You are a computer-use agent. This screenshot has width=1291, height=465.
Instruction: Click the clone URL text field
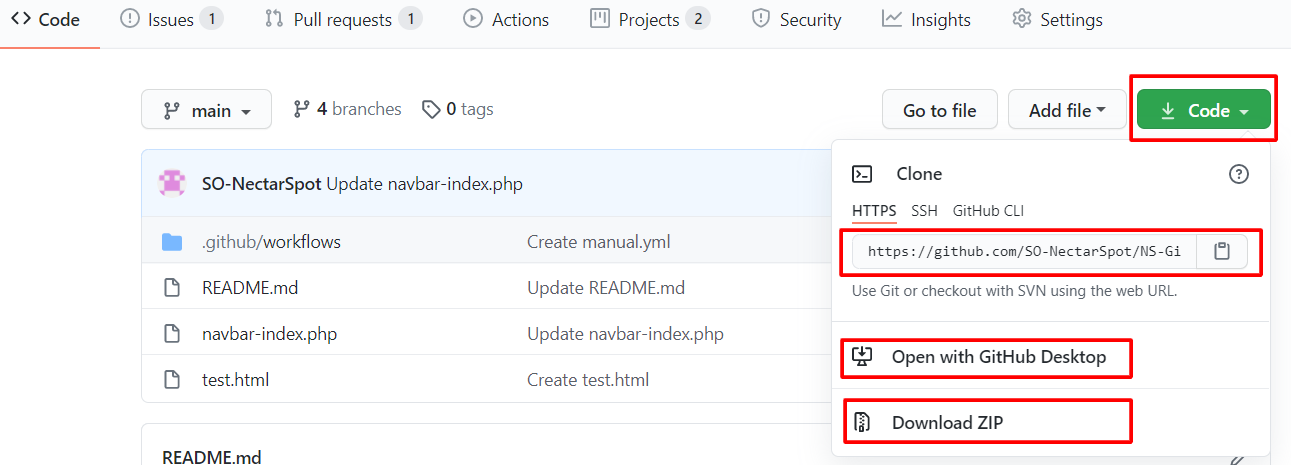point(1023,252)
